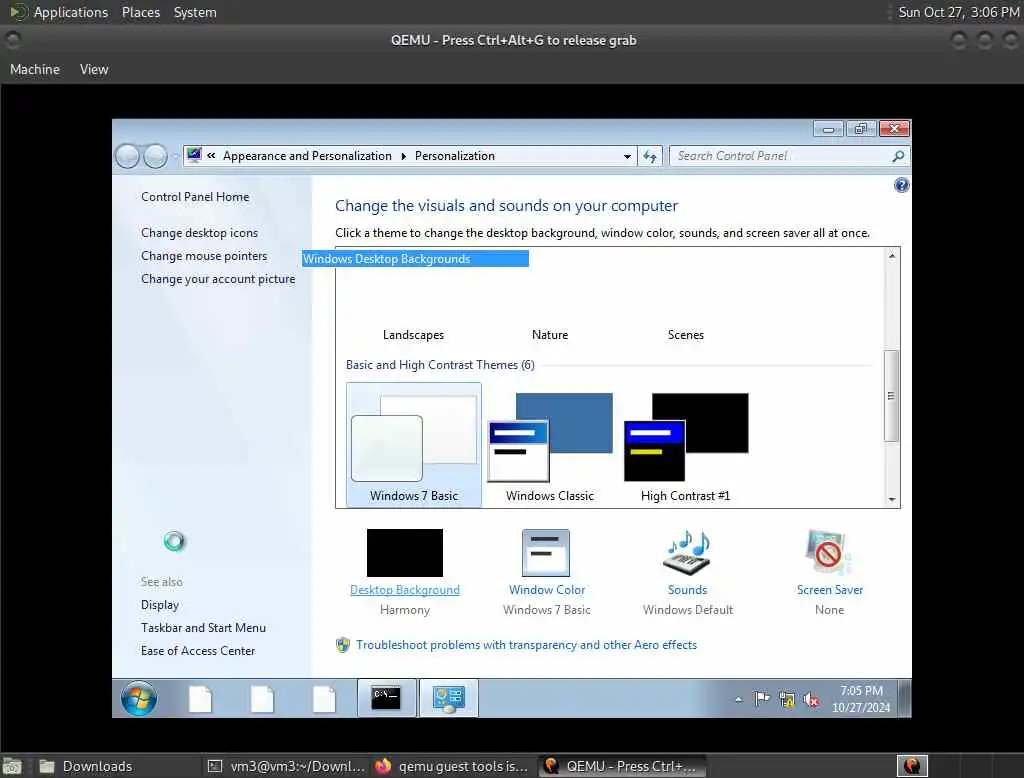Click the Windows taskbar clock

pyautogui.click(x=861, y=699)
